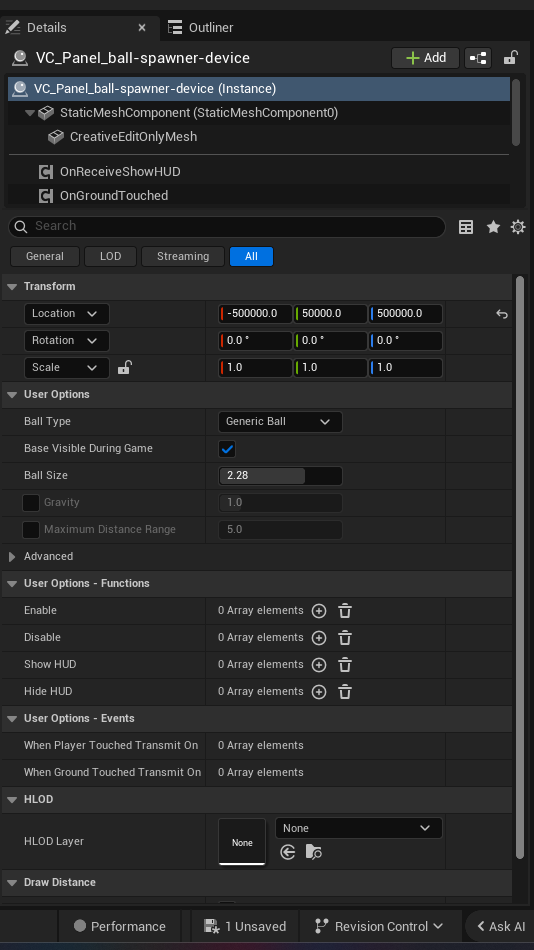Enable the Maximum Distance Range checkbox
The width and height of the screenshot is (534, 950).
click(x=31, y=530)
